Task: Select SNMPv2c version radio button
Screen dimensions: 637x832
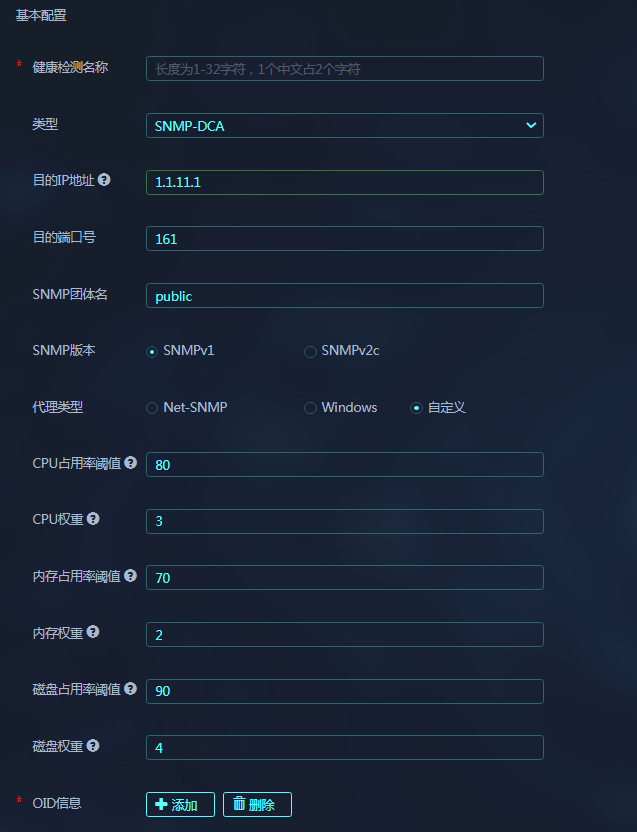Action: pos(311,351)
